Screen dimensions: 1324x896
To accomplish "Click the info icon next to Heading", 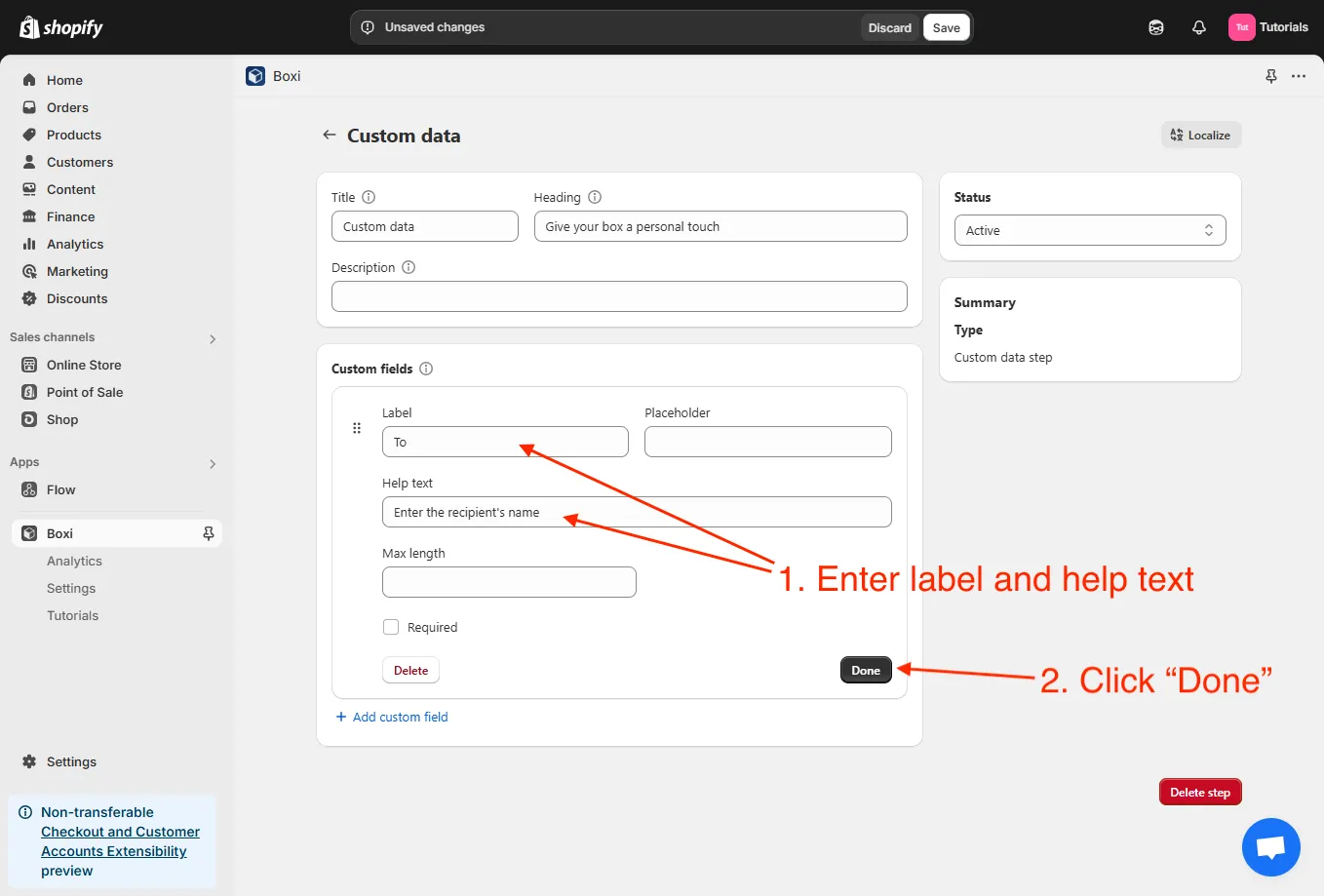I will [x=595, y=197].
